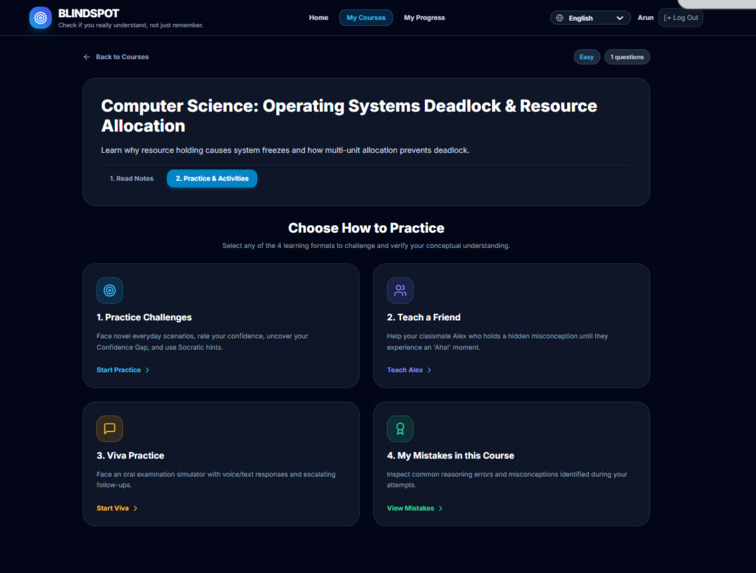Click the Viva Practice oral examination description
This screenshot has width=756, height=573.
(216, 479)
